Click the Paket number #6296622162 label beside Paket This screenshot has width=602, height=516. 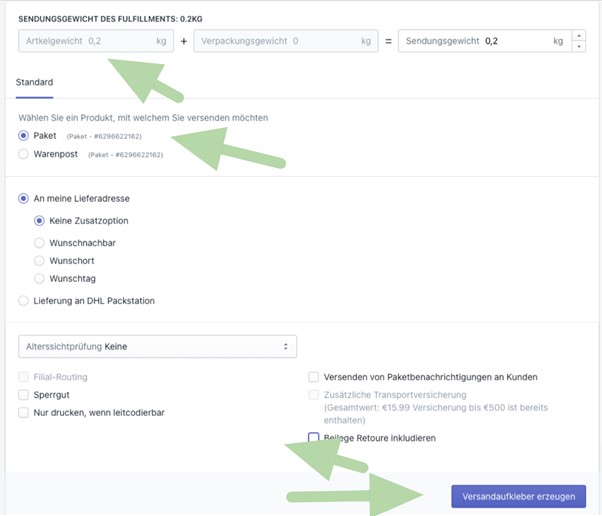pos(104,136)
